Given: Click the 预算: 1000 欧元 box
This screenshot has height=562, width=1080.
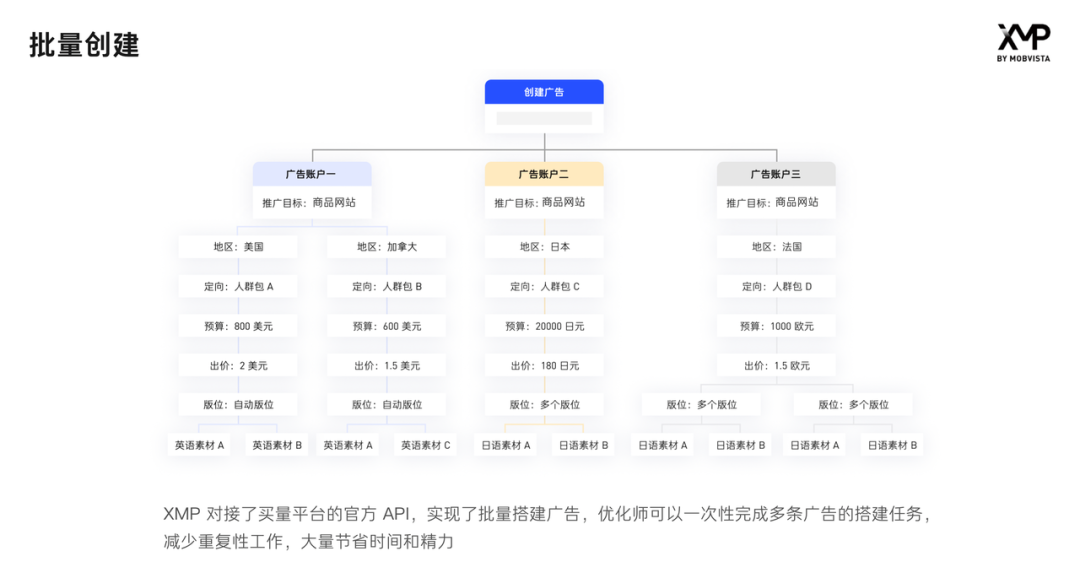Looking at the screenshot, I should click(x=776, y=326).
